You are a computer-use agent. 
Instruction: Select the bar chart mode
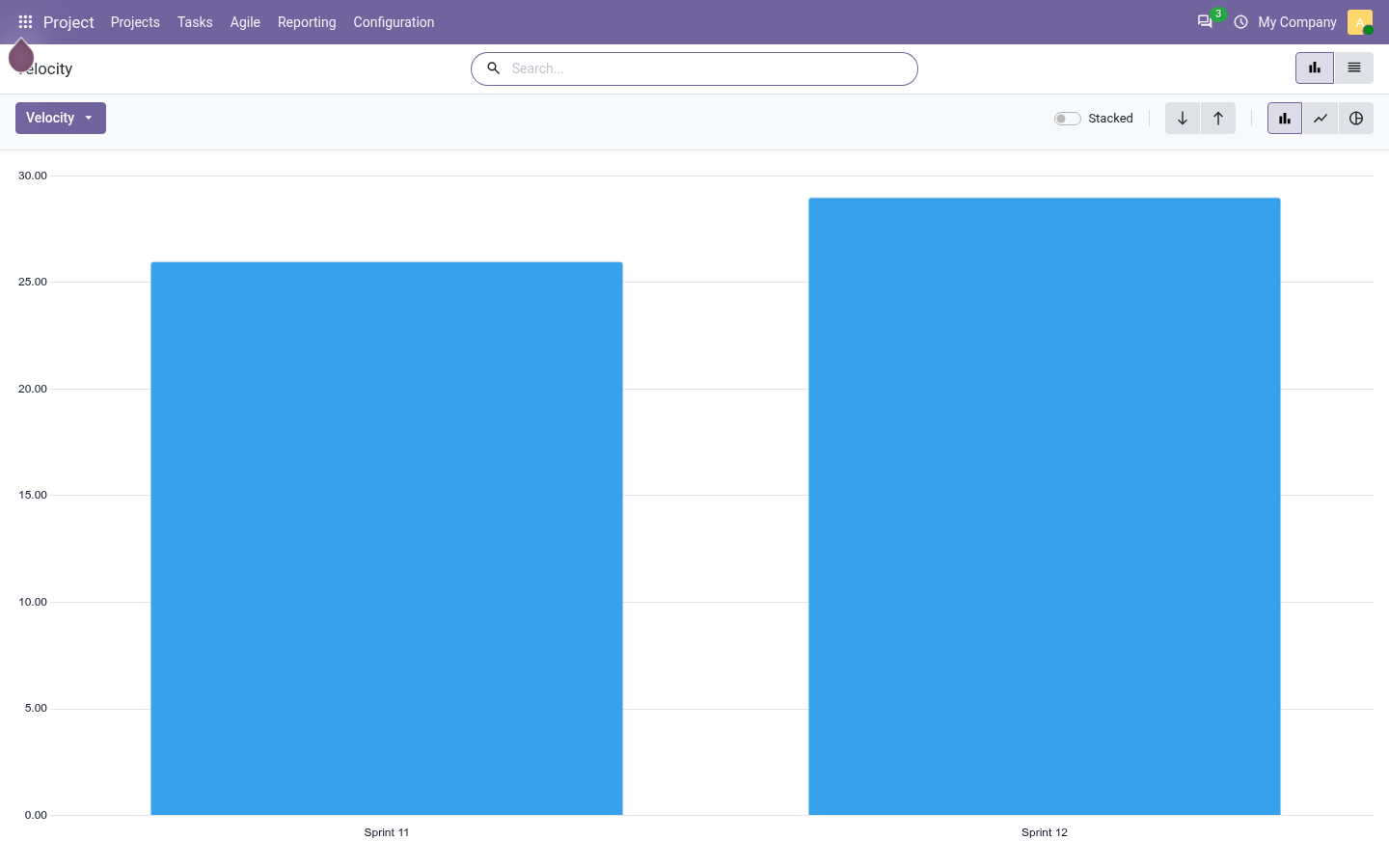click(1285, 119)
